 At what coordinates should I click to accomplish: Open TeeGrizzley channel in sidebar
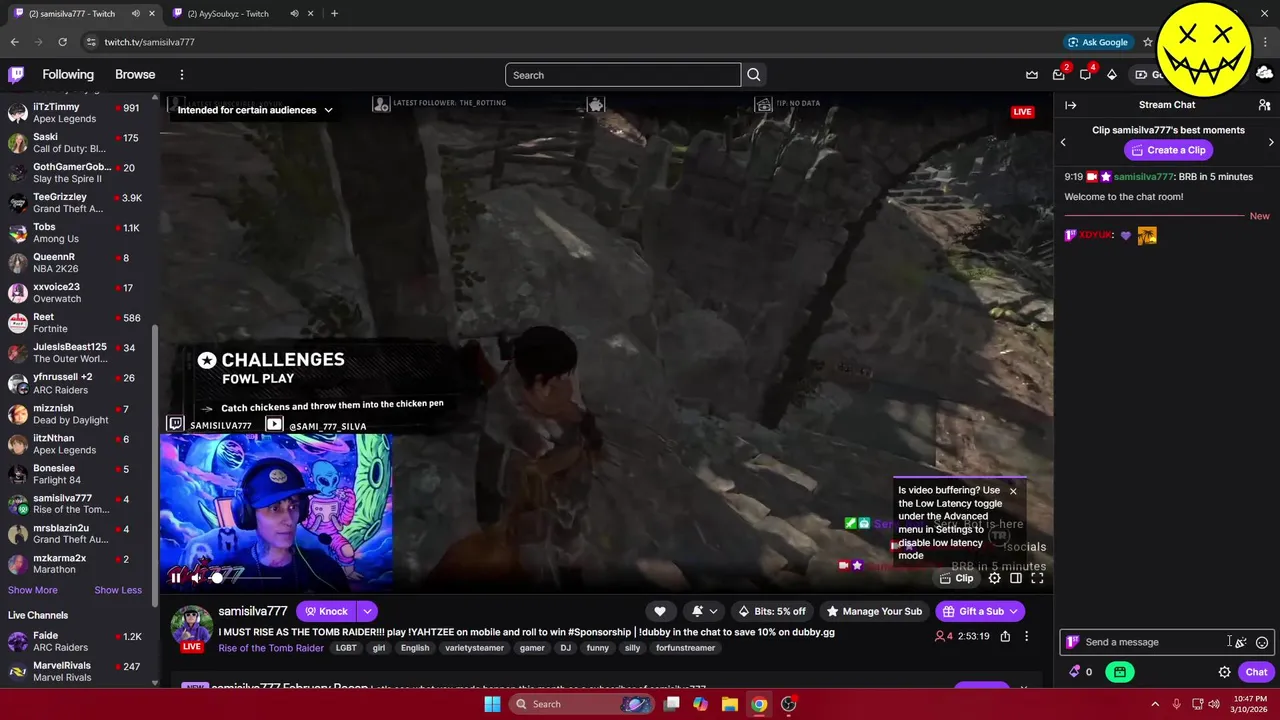pyautogui.click(x=78, y=203)
